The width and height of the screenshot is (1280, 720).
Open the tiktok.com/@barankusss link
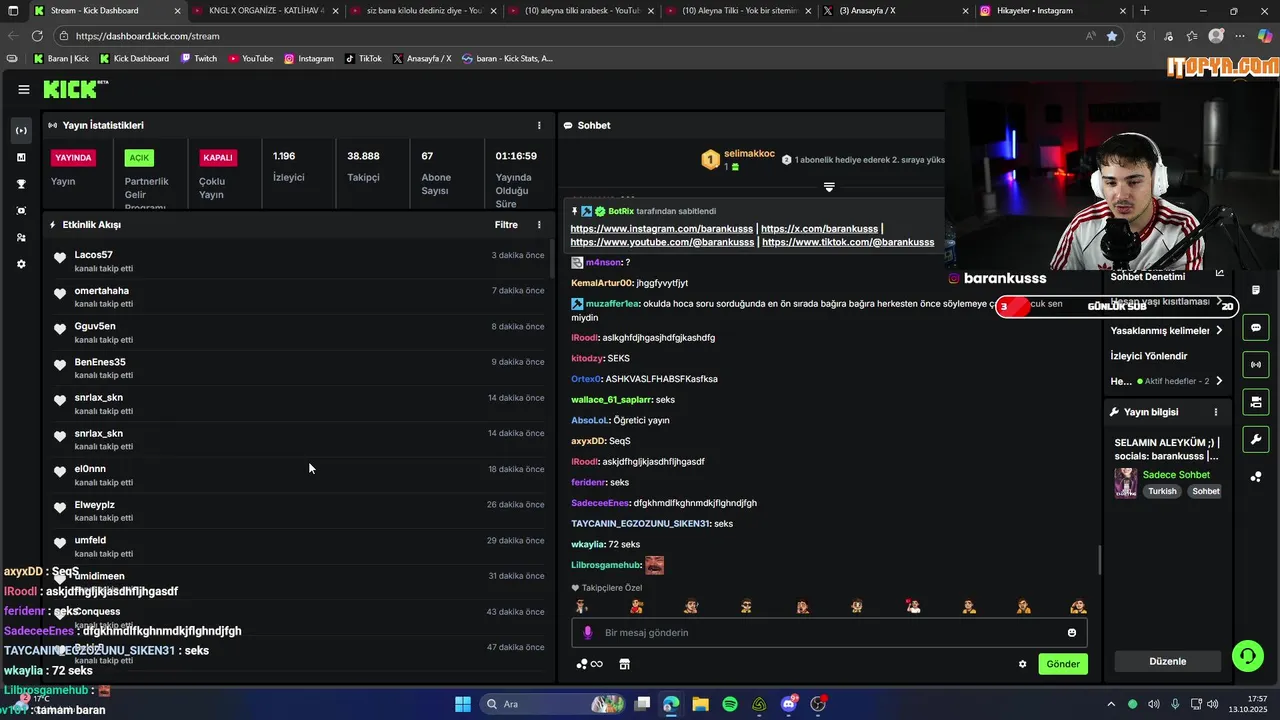(848, 242)
